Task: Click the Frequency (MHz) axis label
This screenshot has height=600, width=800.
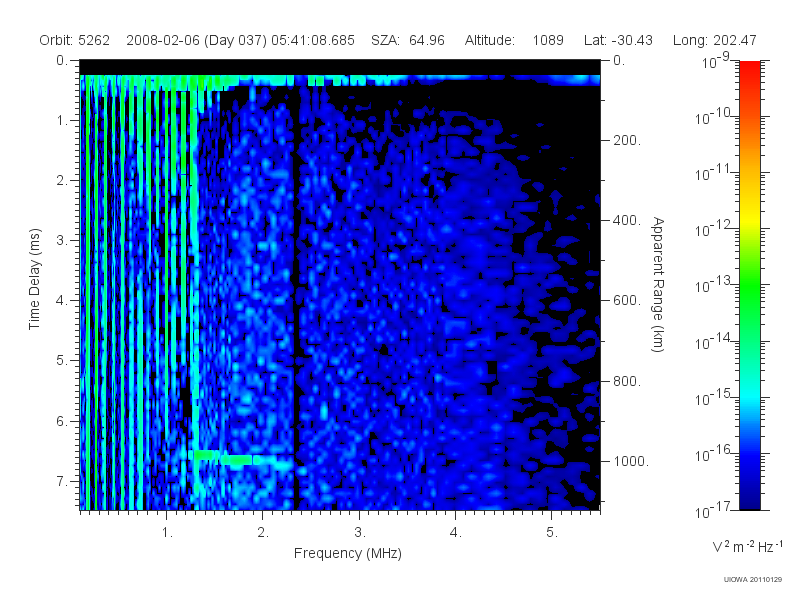Action: coord(347,554)
